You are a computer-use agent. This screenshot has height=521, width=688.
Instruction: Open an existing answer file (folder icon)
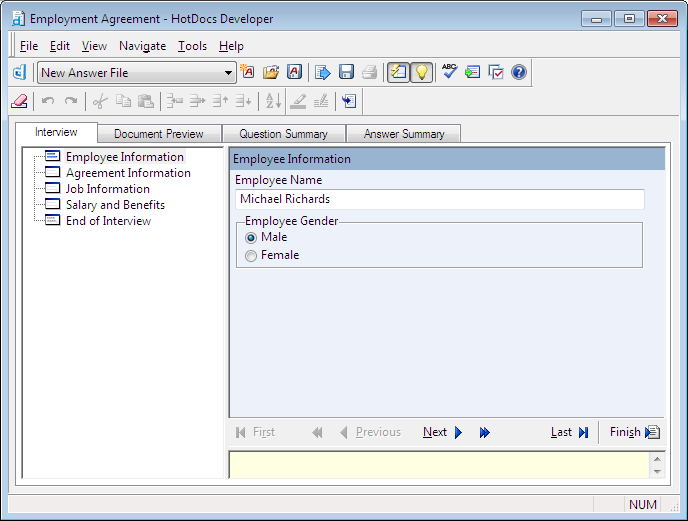click(271, 72)
